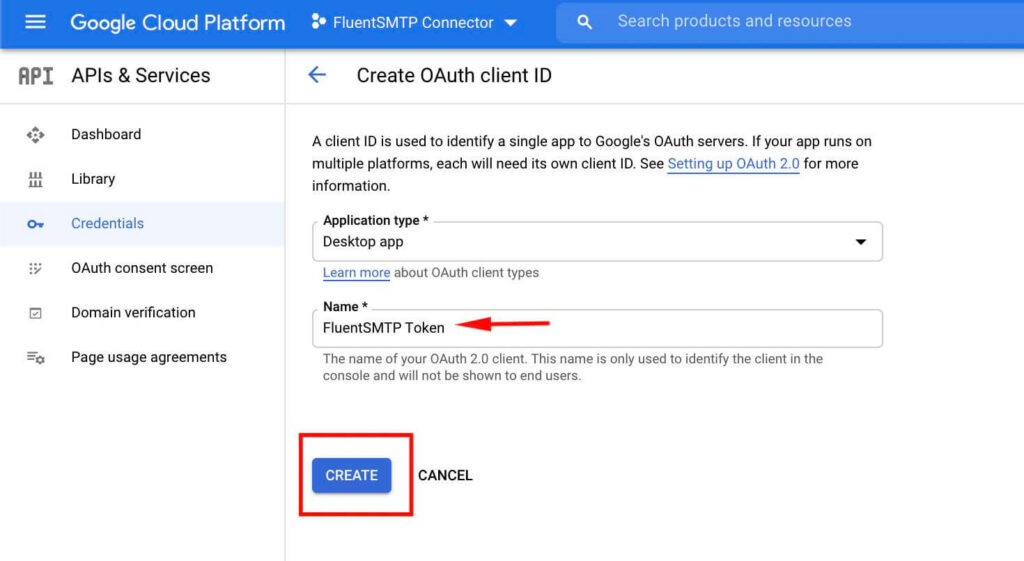Click the API logo icon in the sidebar header
This screenshot has height=561, width=1024.
point(35,76)
